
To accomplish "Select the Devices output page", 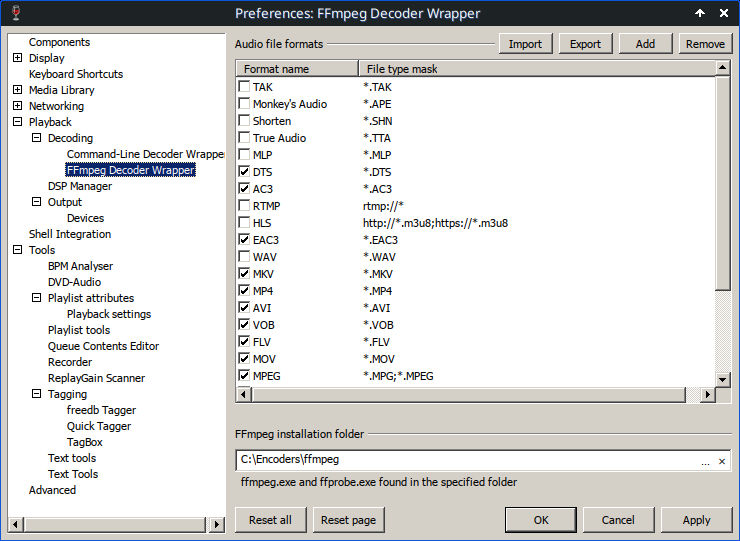I will (x=85, y=218).
